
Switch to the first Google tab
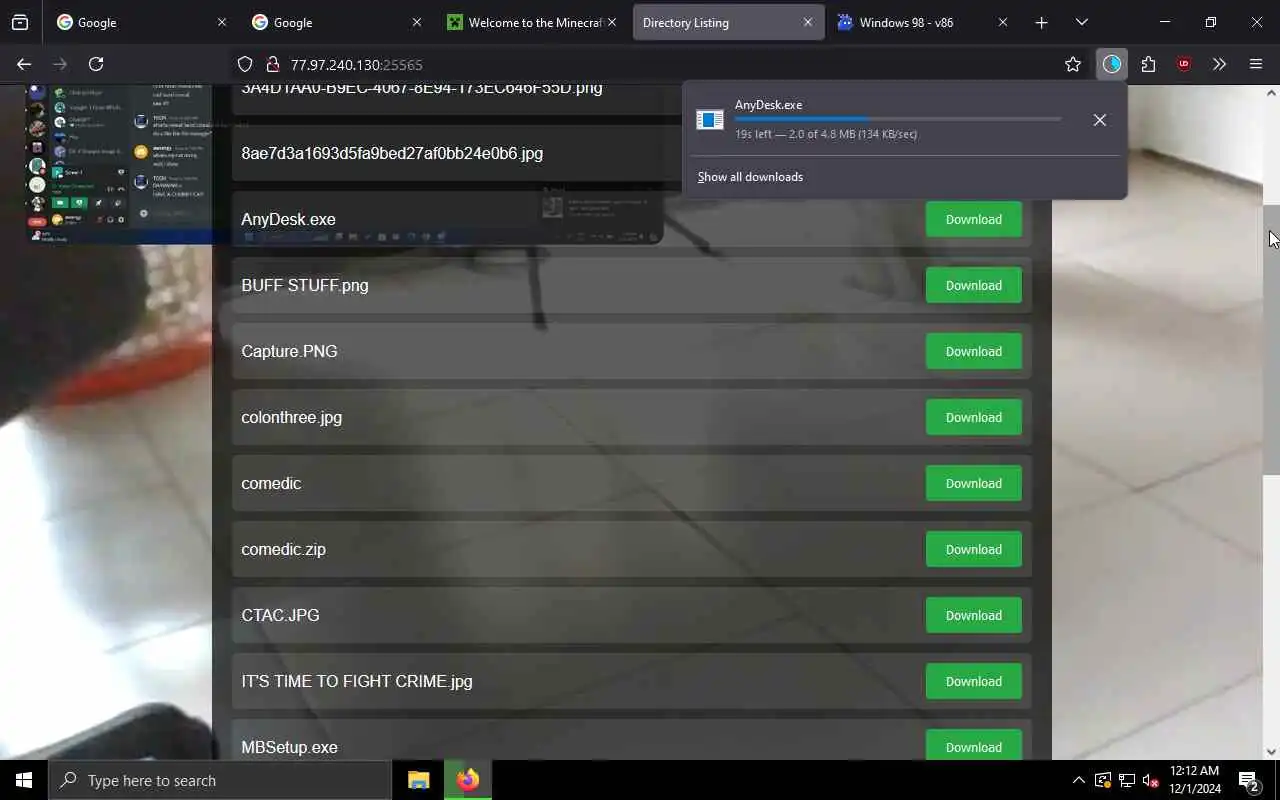[142, 22]
